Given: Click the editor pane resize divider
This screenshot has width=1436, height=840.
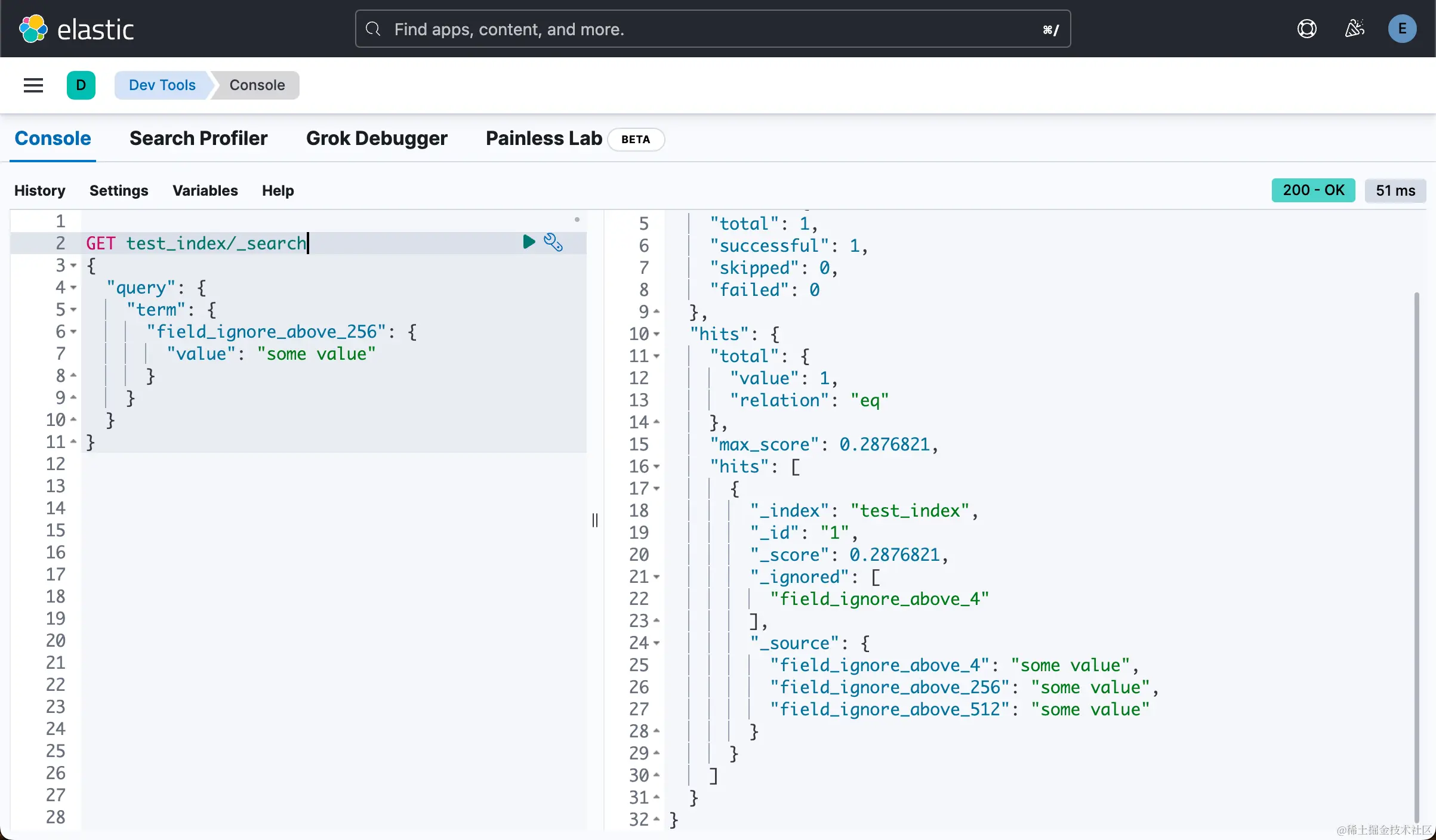Looking at the screenshot, I should pos(595,520).
